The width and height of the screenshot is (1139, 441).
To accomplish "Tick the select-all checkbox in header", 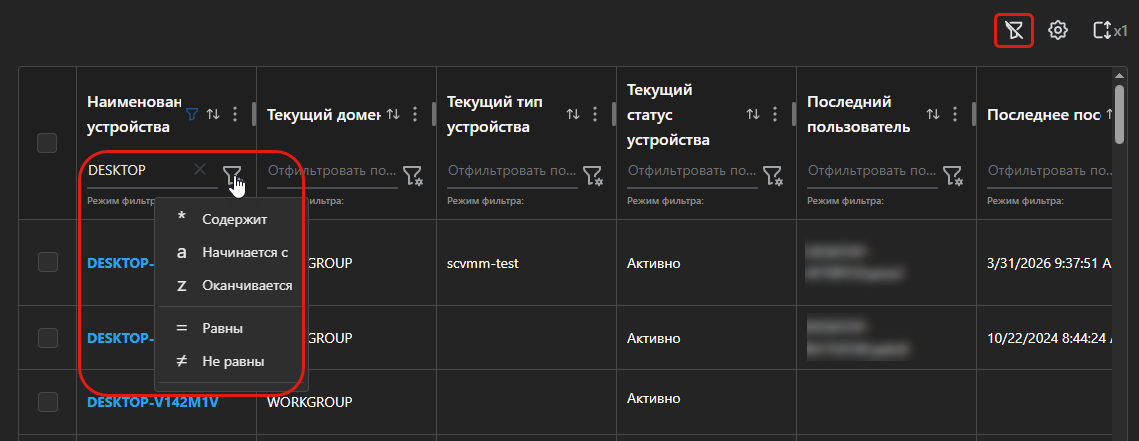I will pyautogui.click(x=47, y=143).
